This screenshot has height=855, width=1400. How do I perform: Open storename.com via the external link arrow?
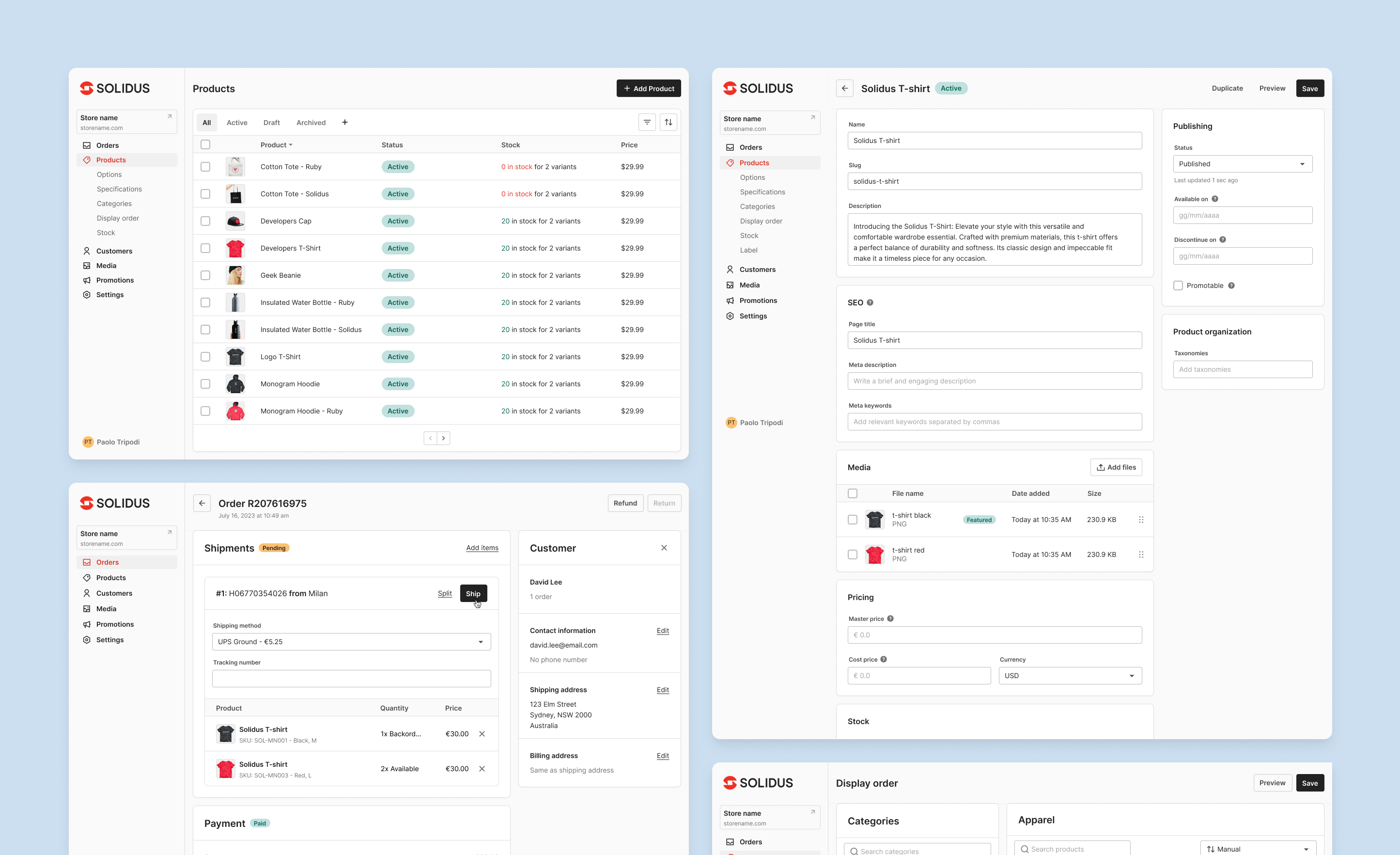(x=170, y=115)
